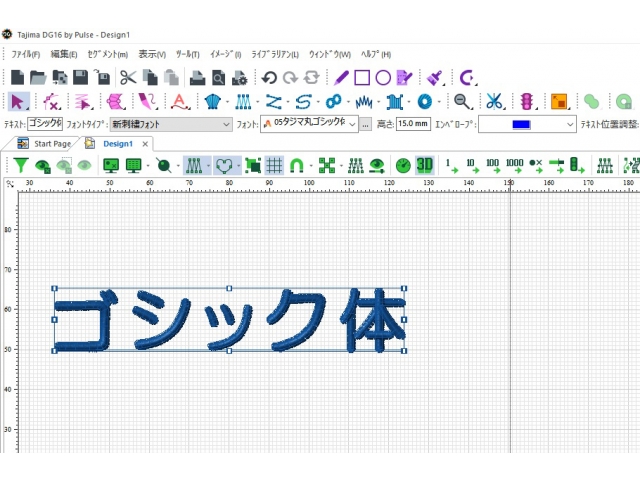Viewport: 640px width, 480px height.
Task: Expand the green magnet dropdown arrow
Action: 311,166
